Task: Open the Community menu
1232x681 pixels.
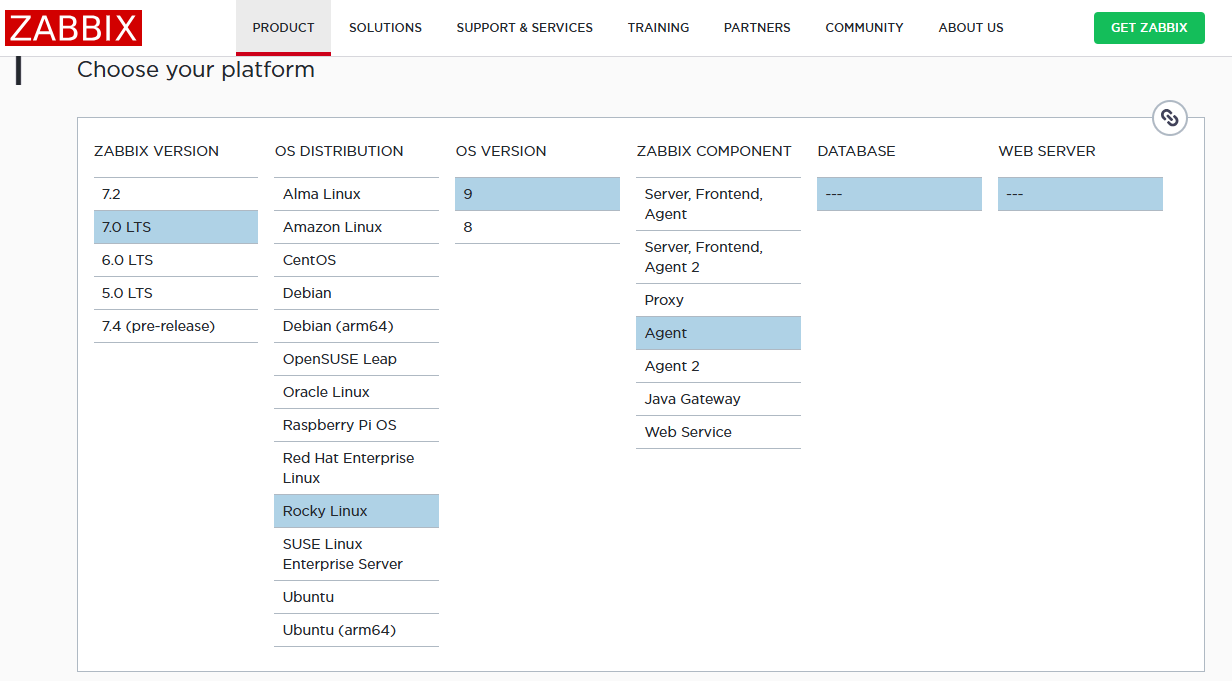Action: point(864,28)
